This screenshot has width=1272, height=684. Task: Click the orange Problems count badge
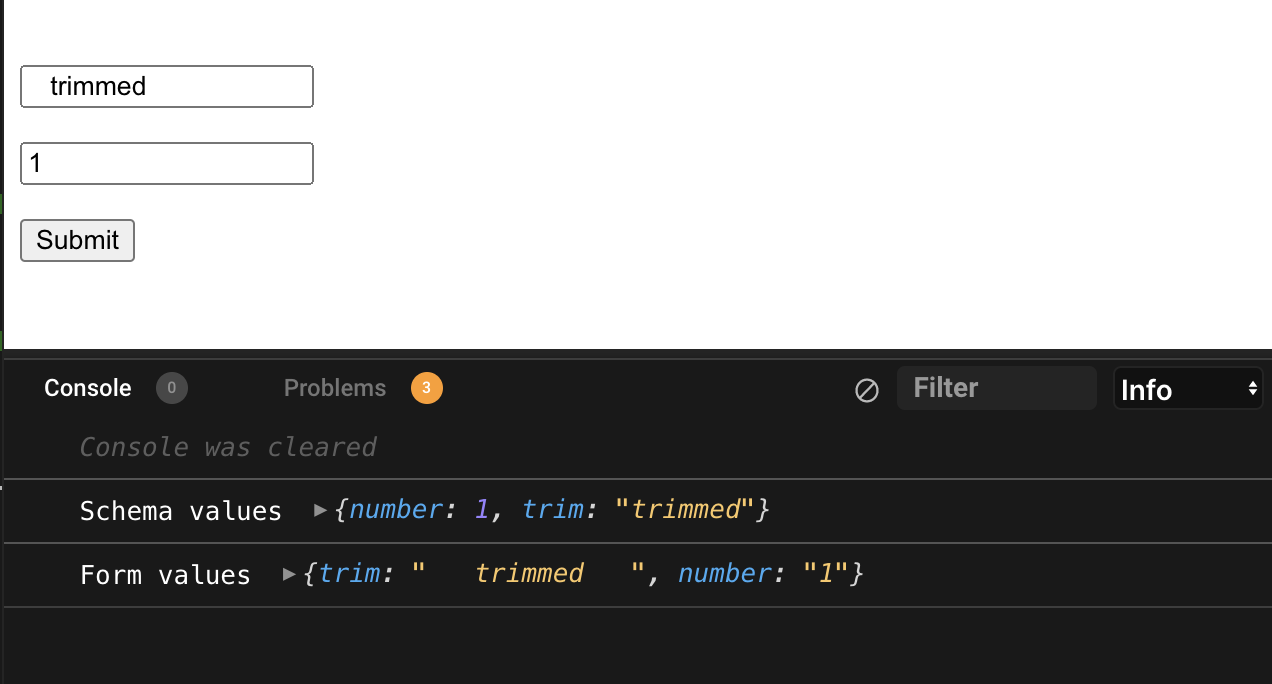click(x=426, y=387)
